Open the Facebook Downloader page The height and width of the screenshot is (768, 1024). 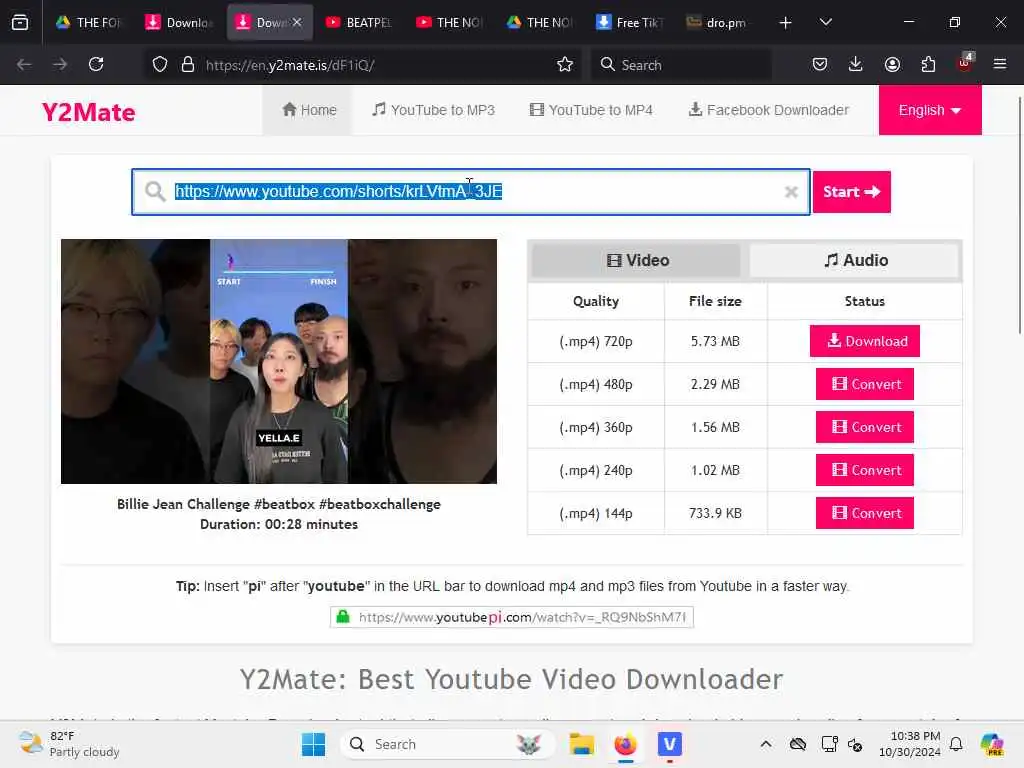[x=769, y=110]
